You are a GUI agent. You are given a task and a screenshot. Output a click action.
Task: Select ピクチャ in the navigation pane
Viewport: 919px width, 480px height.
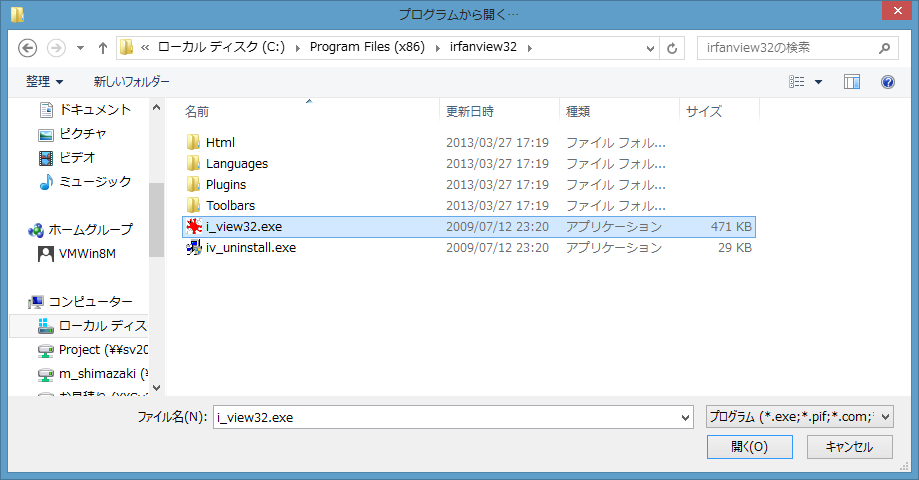[x=72, y=134]
